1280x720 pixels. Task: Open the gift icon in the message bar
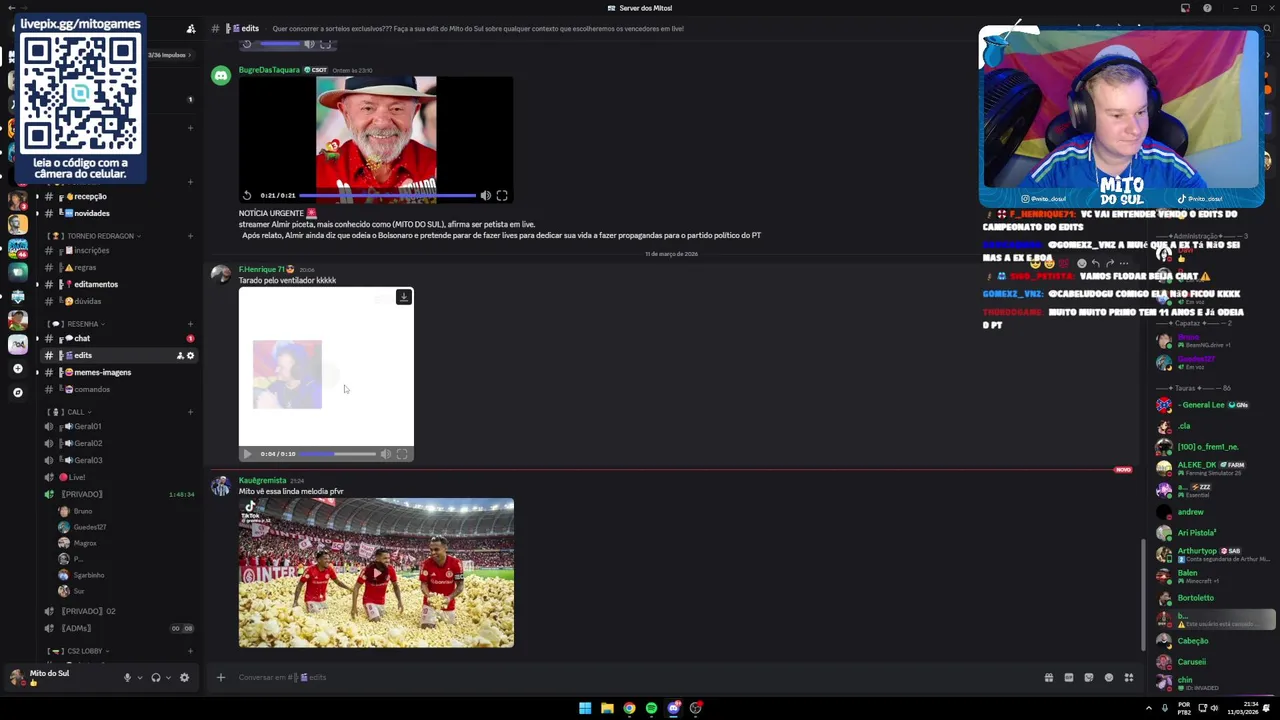(x=1048, y=677)
